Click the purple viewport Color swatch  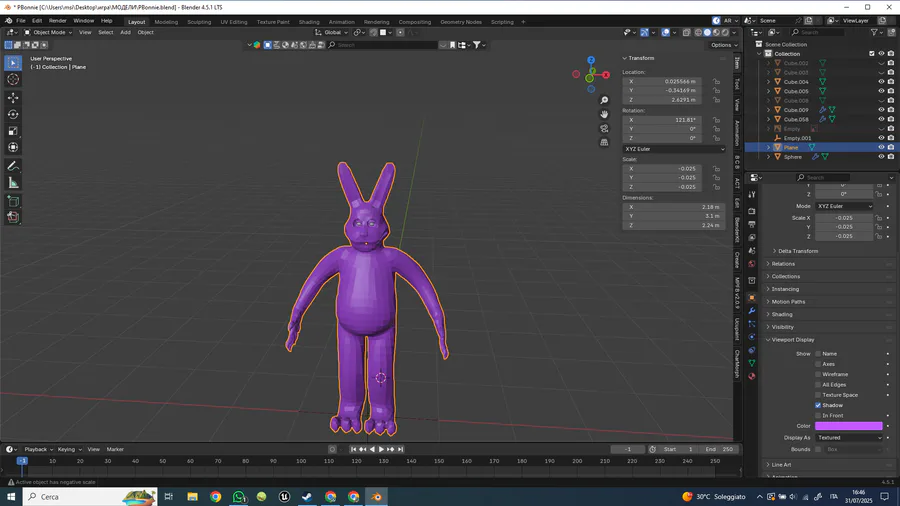pos(848,426)
